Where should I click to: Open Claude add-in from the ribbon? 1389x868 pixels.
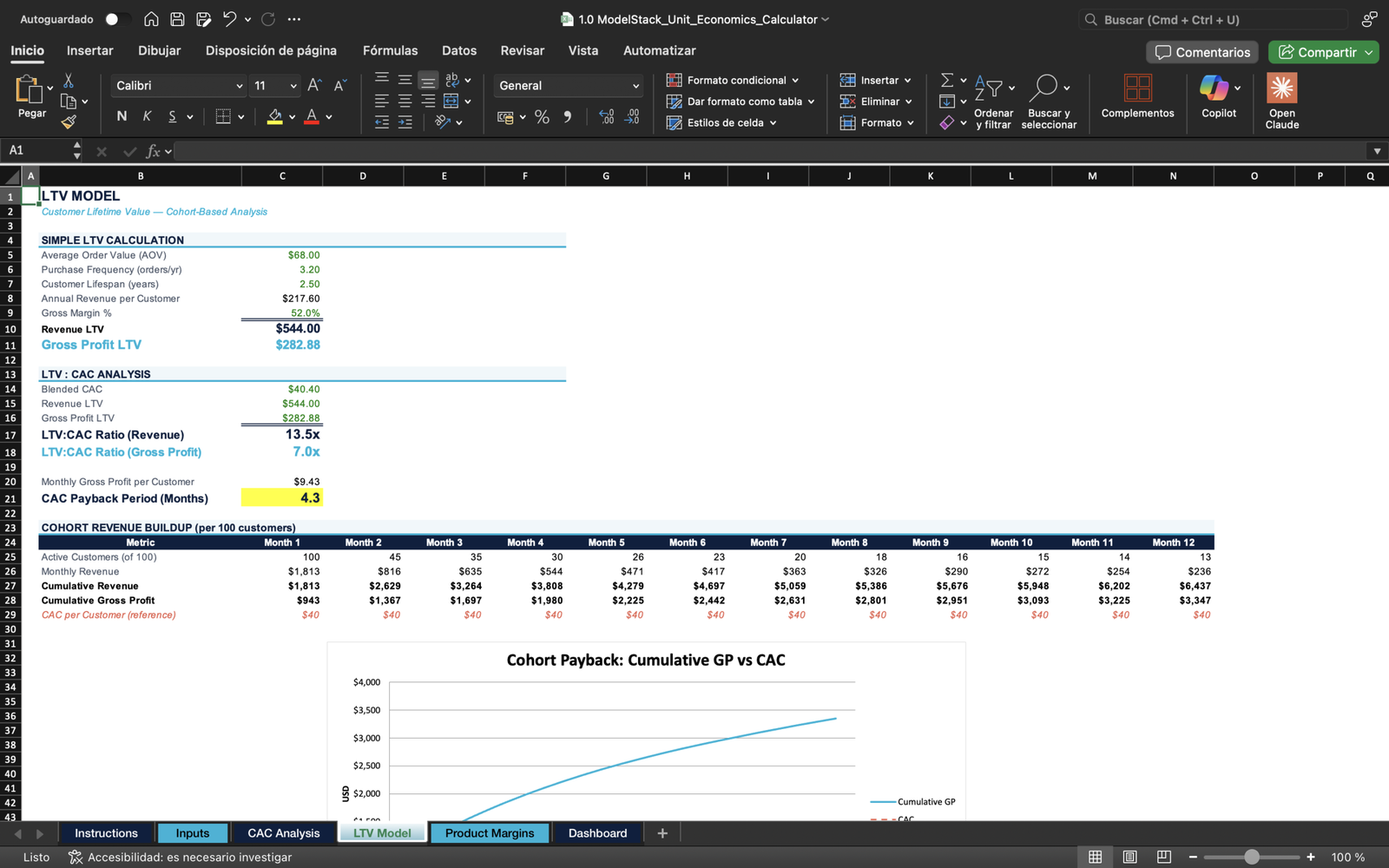[1281, 89]
